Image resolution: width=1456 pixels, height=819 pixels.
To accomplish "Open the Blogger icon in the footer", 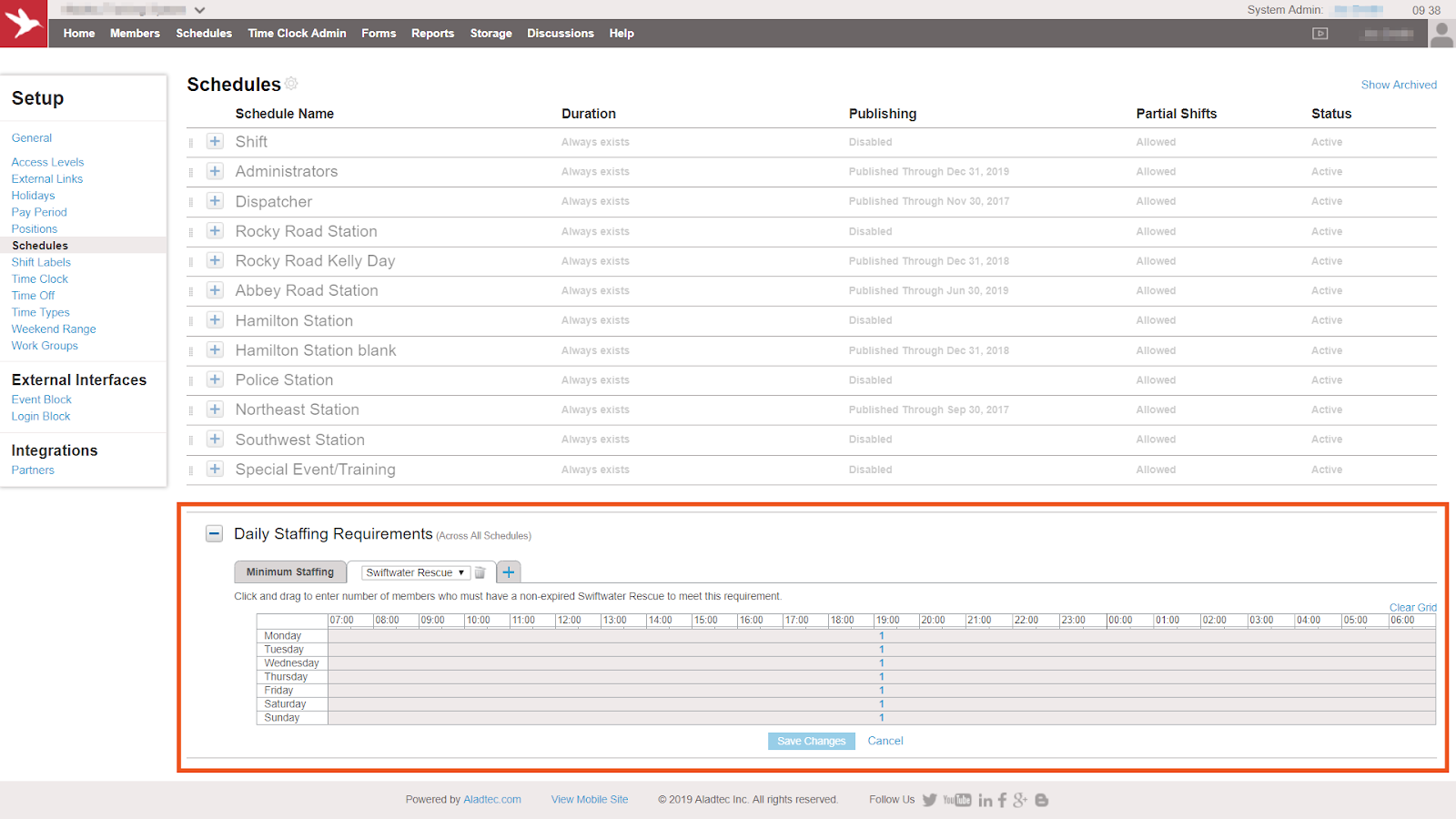I will pyautogui.click(x=1042, y=800).
